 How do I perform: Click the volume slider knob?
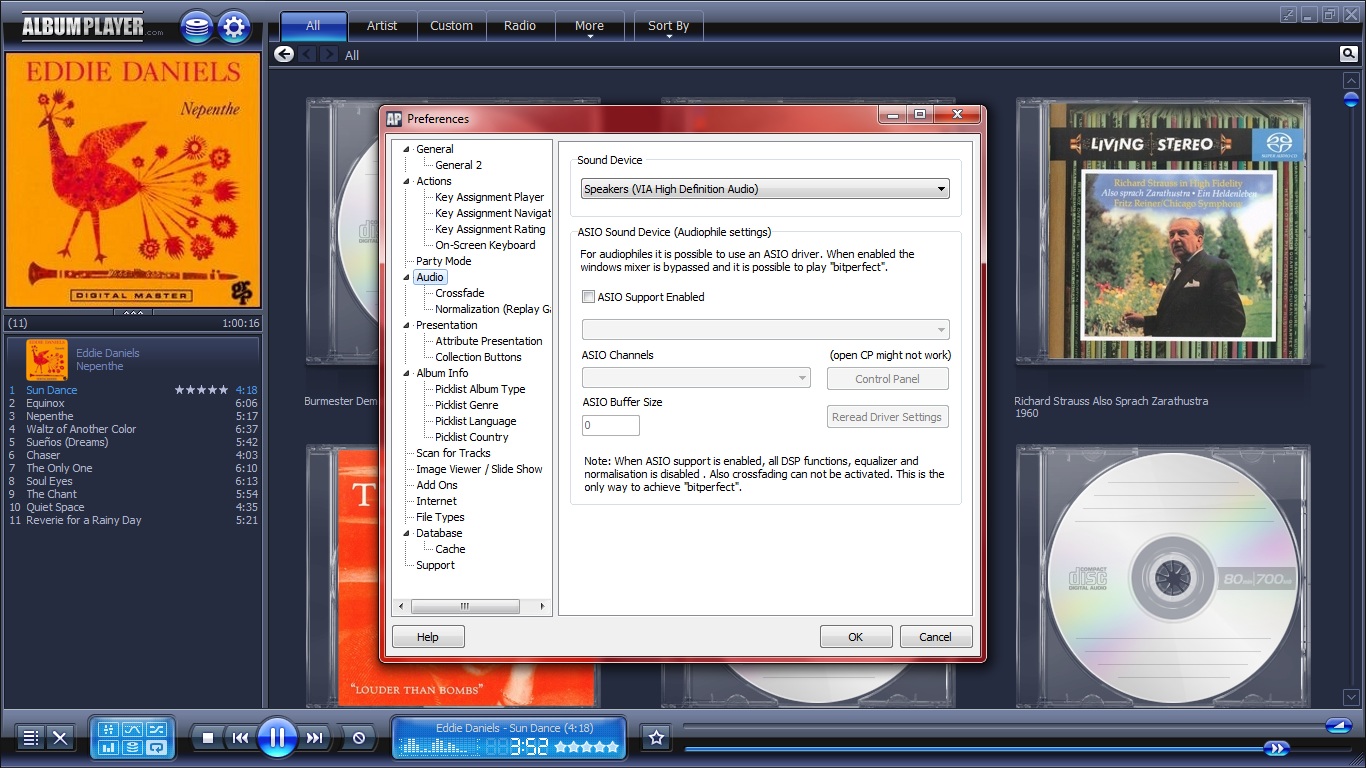point(1338,725)
